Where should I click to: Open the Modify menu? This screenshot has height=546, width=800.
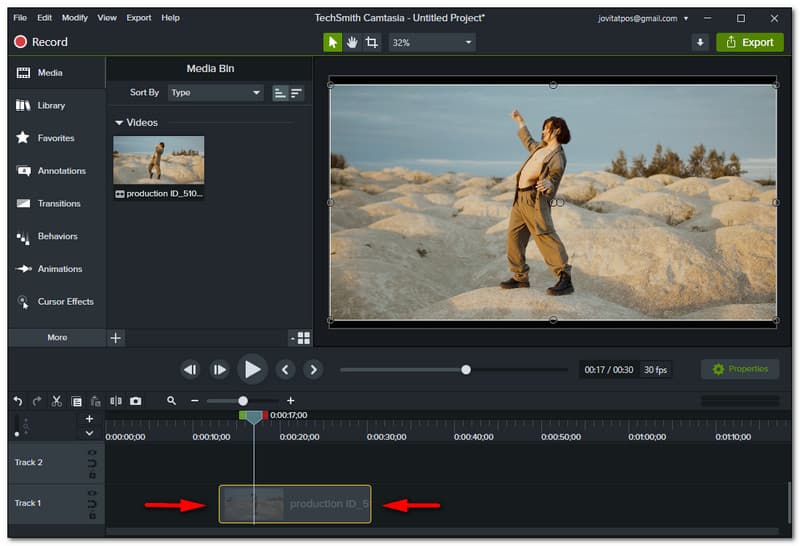[x=74, y=18]
